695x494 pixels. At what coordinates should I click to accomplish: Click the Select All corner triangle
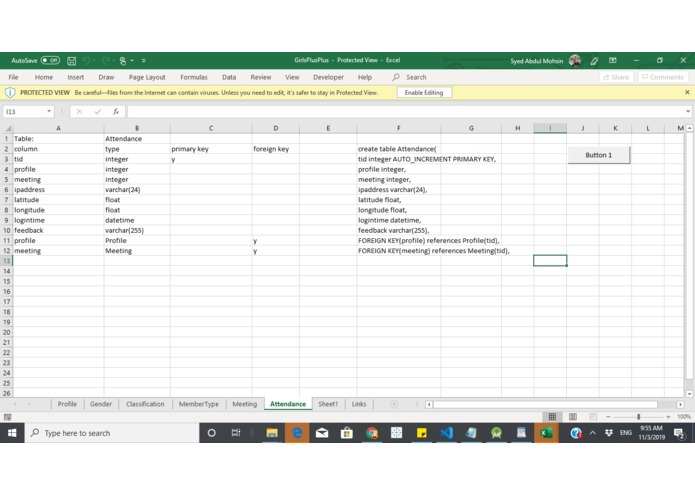(x=8, y=128)
